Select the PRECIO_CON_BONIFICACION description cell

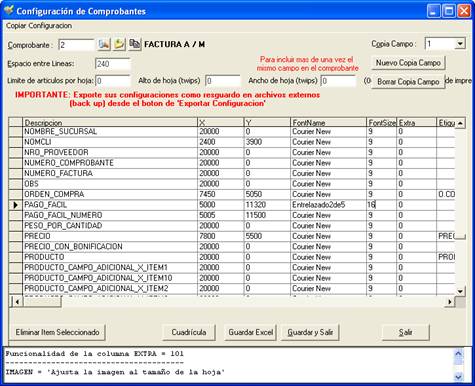[x=110, y=247]
